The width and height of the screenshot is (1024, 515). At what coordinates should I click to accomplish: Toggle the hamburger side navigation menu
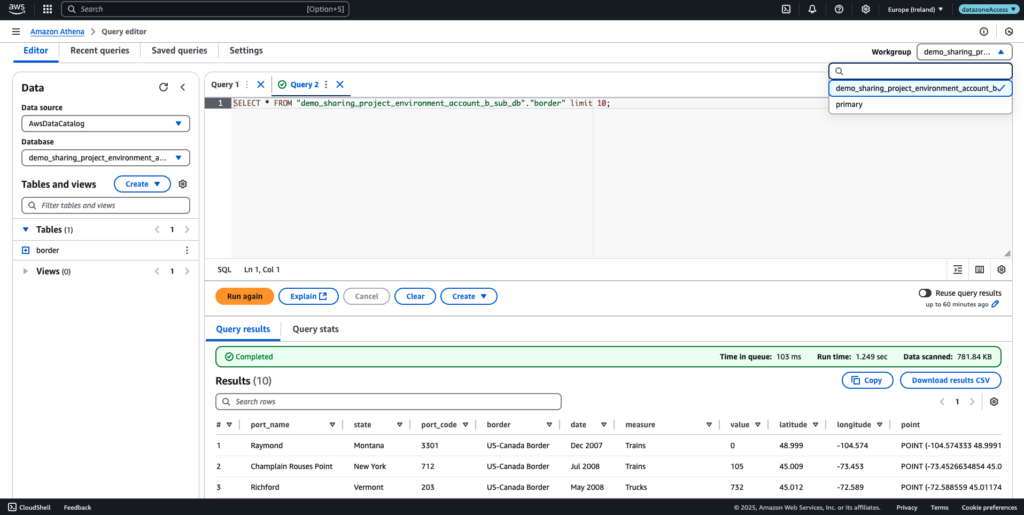click(16, 31)
